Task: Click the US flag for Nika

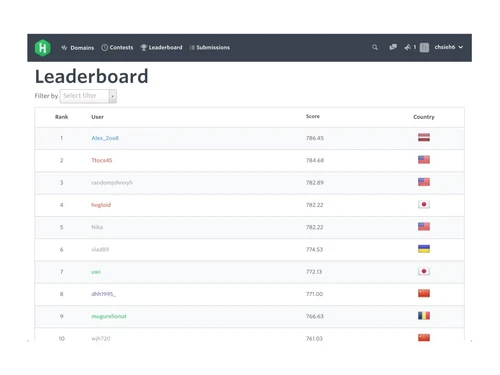Action: point(424,227)
